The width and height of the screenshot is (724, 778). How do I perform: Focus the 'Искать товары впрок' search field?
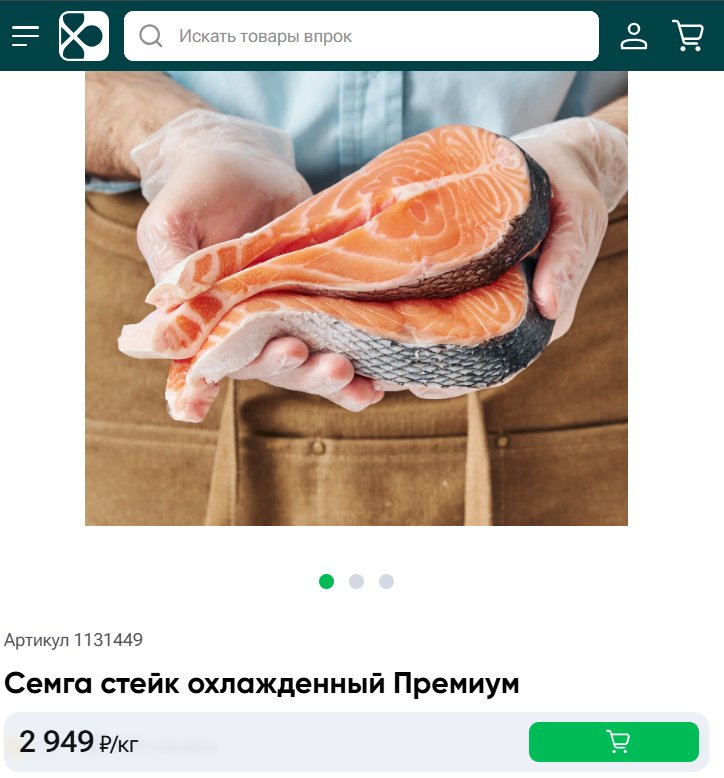[x=361, y=36]
